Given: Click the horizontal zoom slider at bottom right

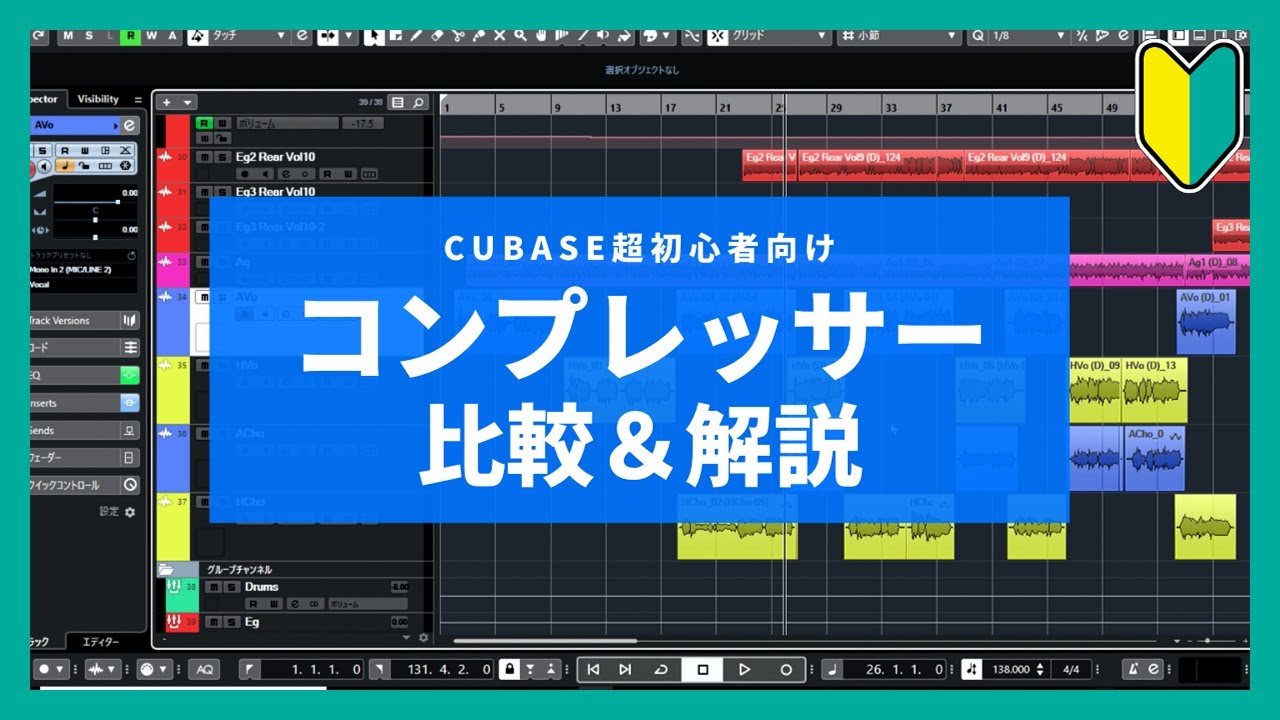Looking at the screenshot, I should (1207, 640).
